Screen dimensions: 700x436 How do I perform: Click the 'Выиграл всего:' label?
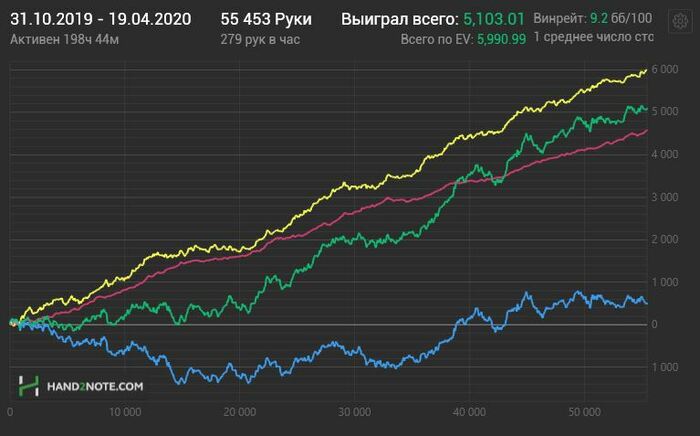click(400, 19)
